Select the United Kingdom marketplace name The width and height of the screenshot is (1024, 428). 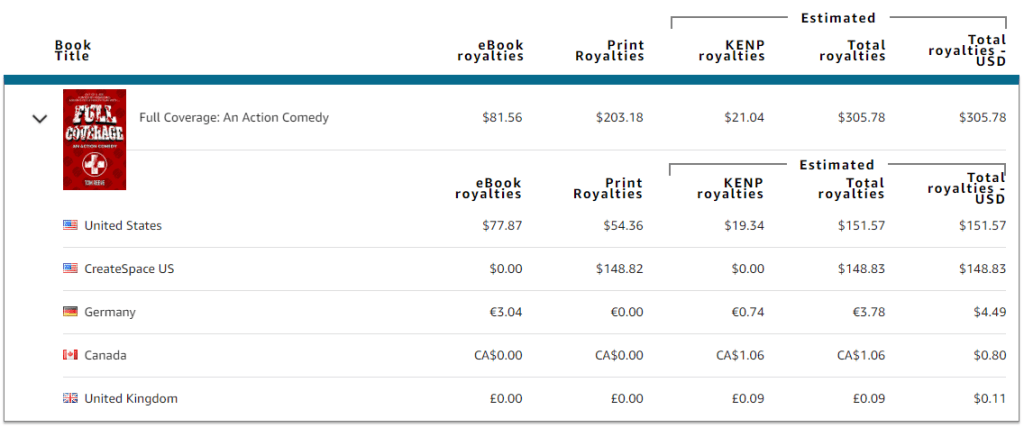pos(131,399)
